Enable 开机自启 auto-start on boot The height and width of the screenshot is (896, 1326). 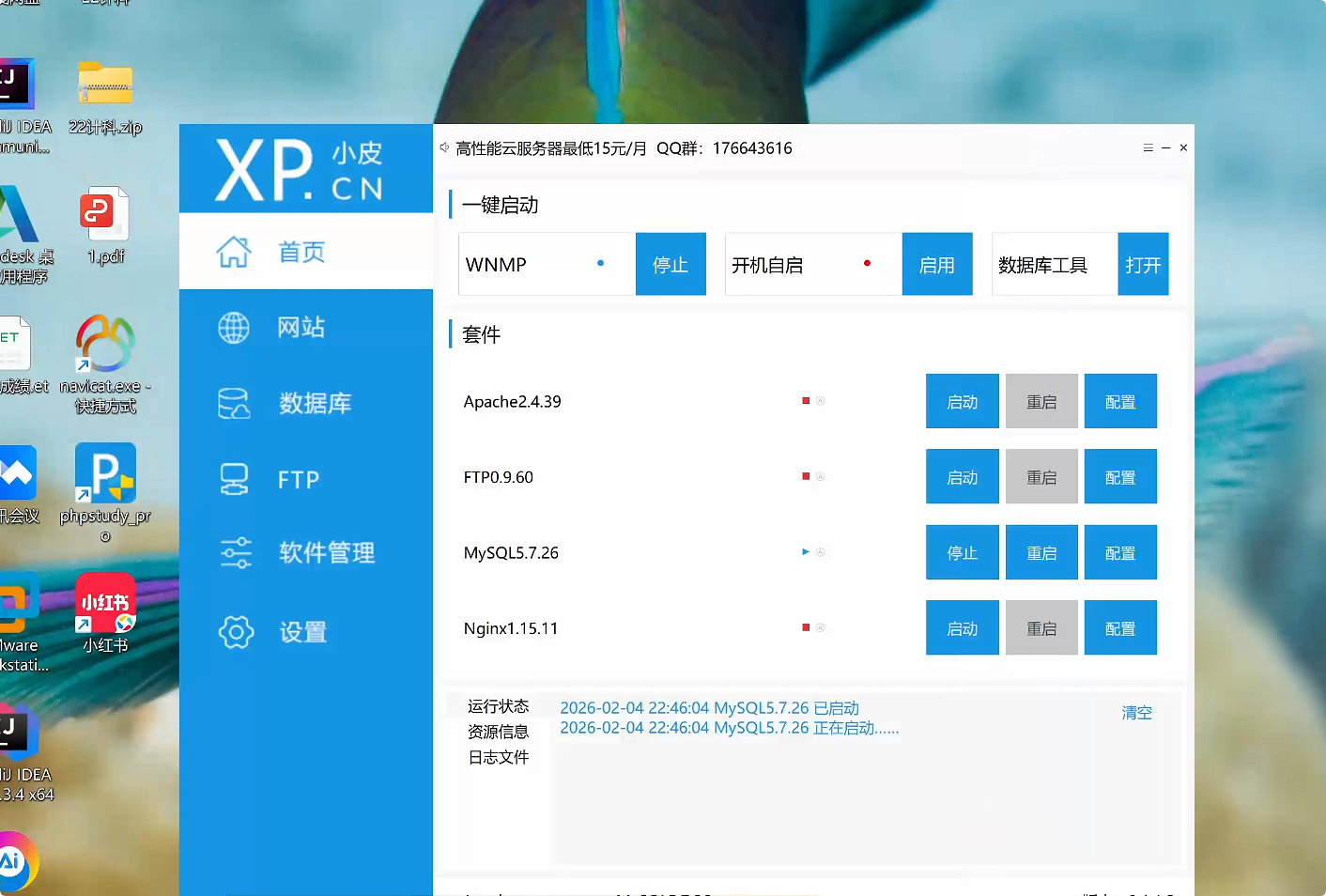click(x=936, y=265)
